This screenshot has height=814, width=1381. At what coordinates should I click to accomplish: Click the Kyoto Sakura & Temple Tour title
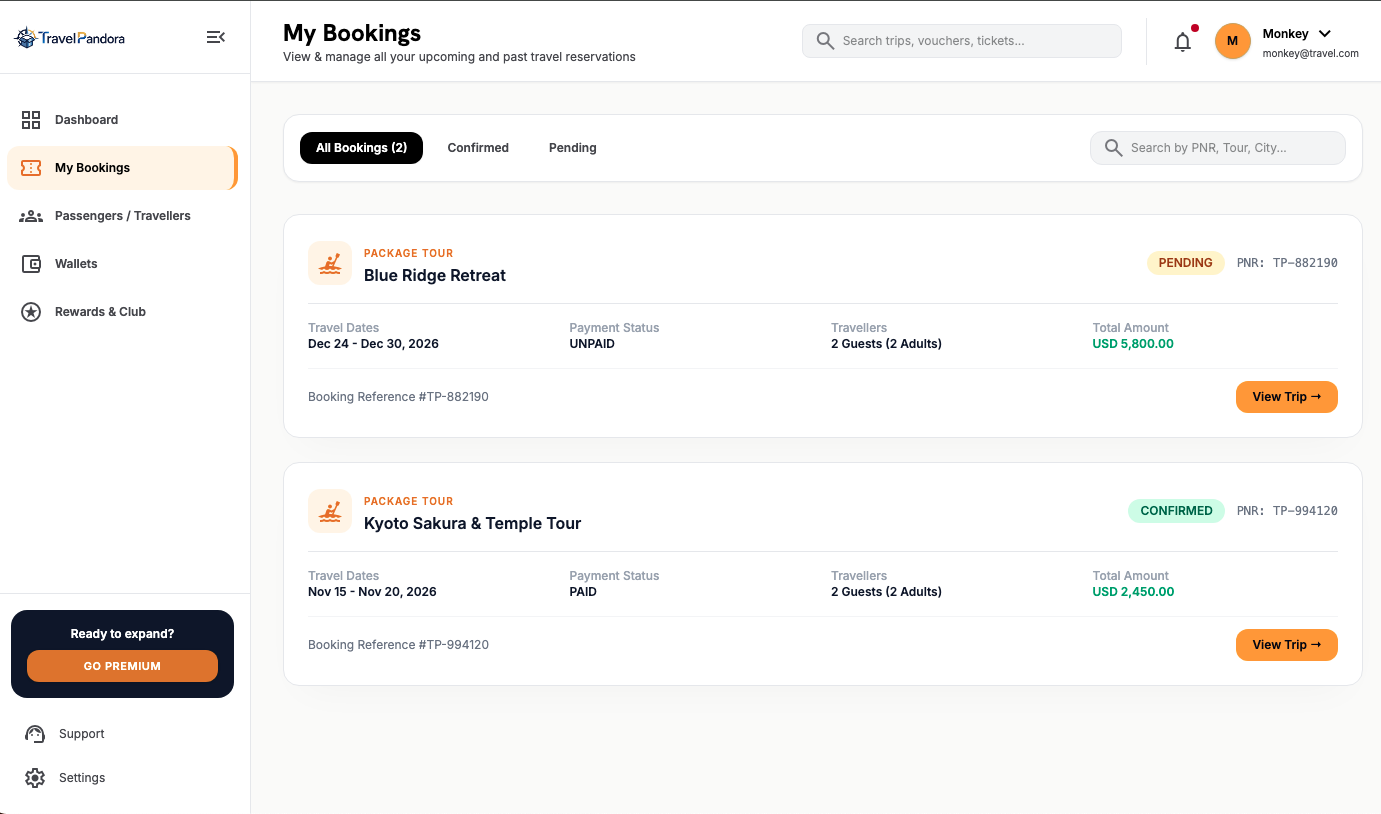(472, 524)
